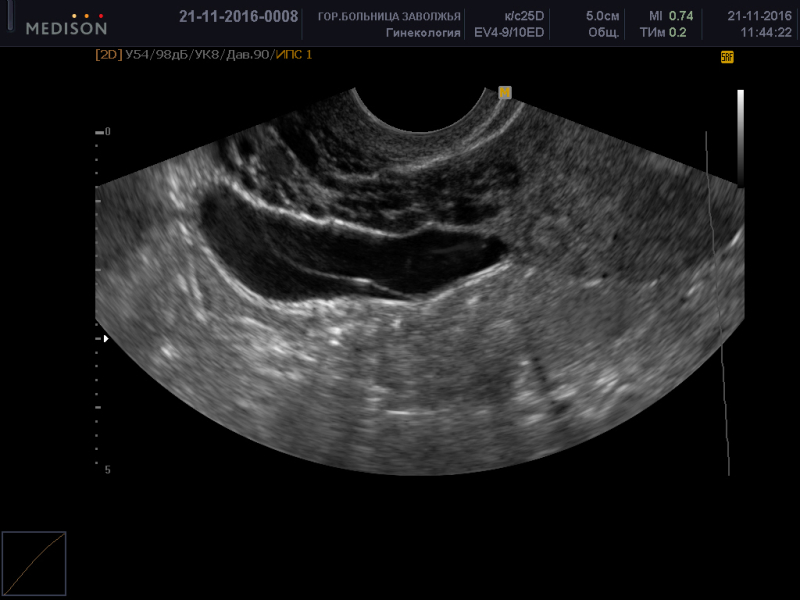Click the time 11:44:22
The height and width of the screenshot is (600, 800).
(766, 33)
